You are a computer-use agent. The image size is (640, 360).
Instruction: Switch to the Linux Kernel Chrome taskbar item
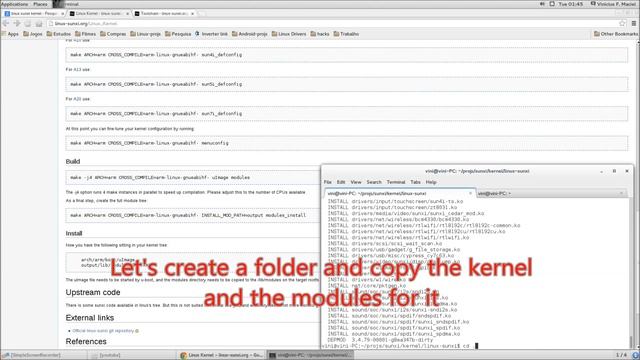pyautogui.click(x=221, y=355)
